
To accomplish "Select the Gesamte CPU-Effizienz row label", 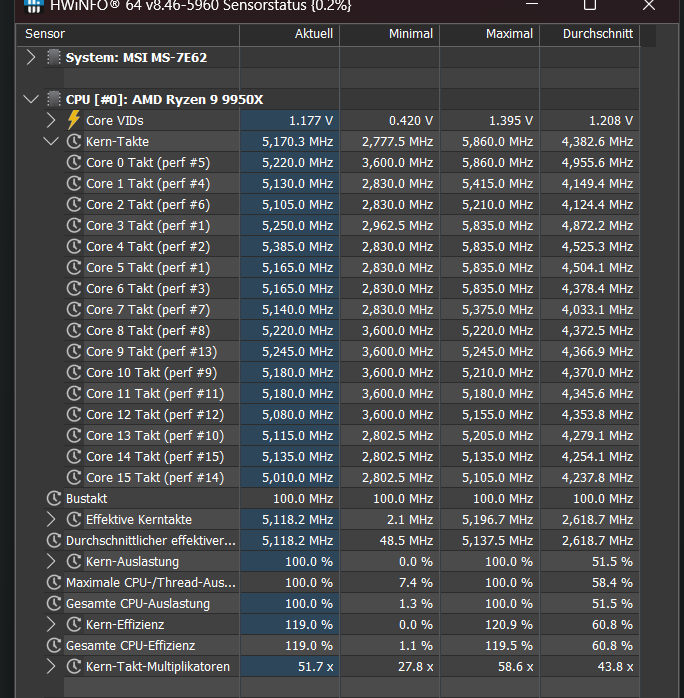I will pos(130,645).
